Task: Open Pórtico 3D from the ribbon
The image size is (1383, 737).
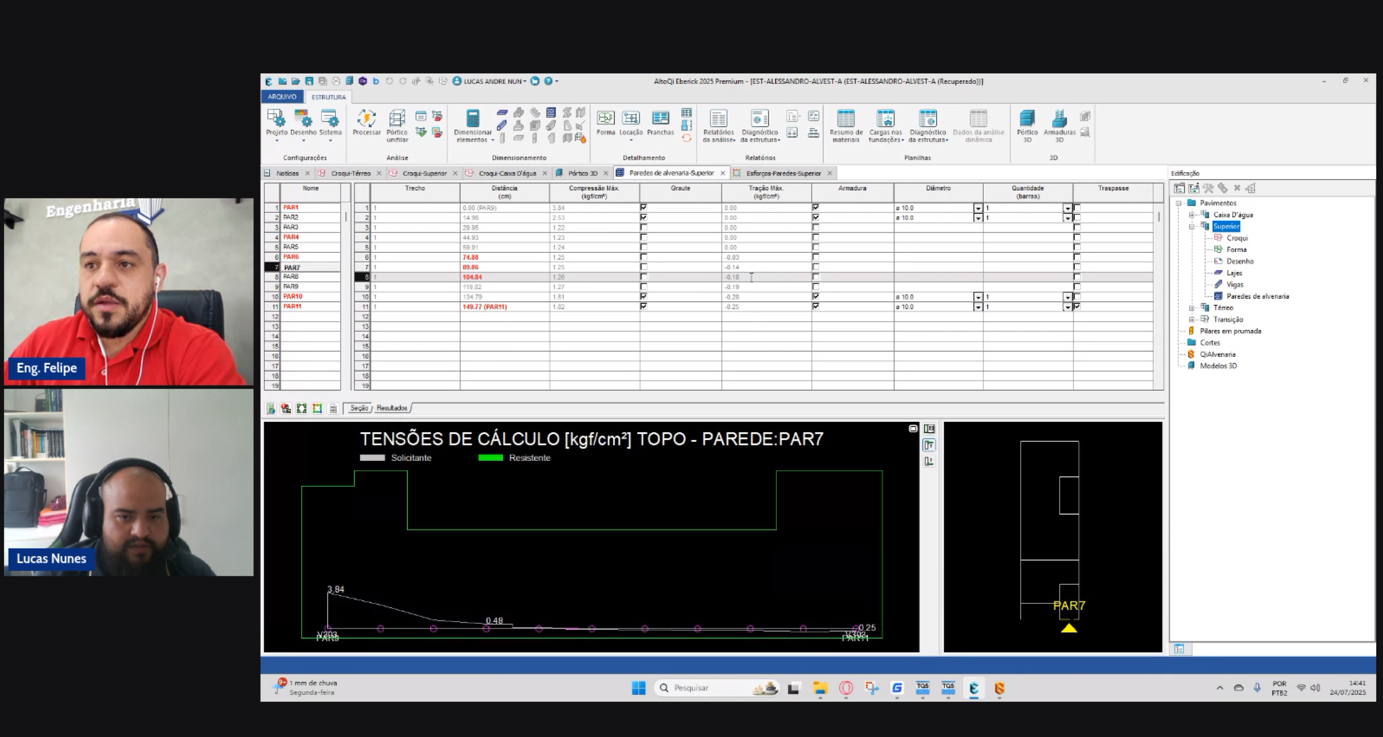Action: 1027,119
